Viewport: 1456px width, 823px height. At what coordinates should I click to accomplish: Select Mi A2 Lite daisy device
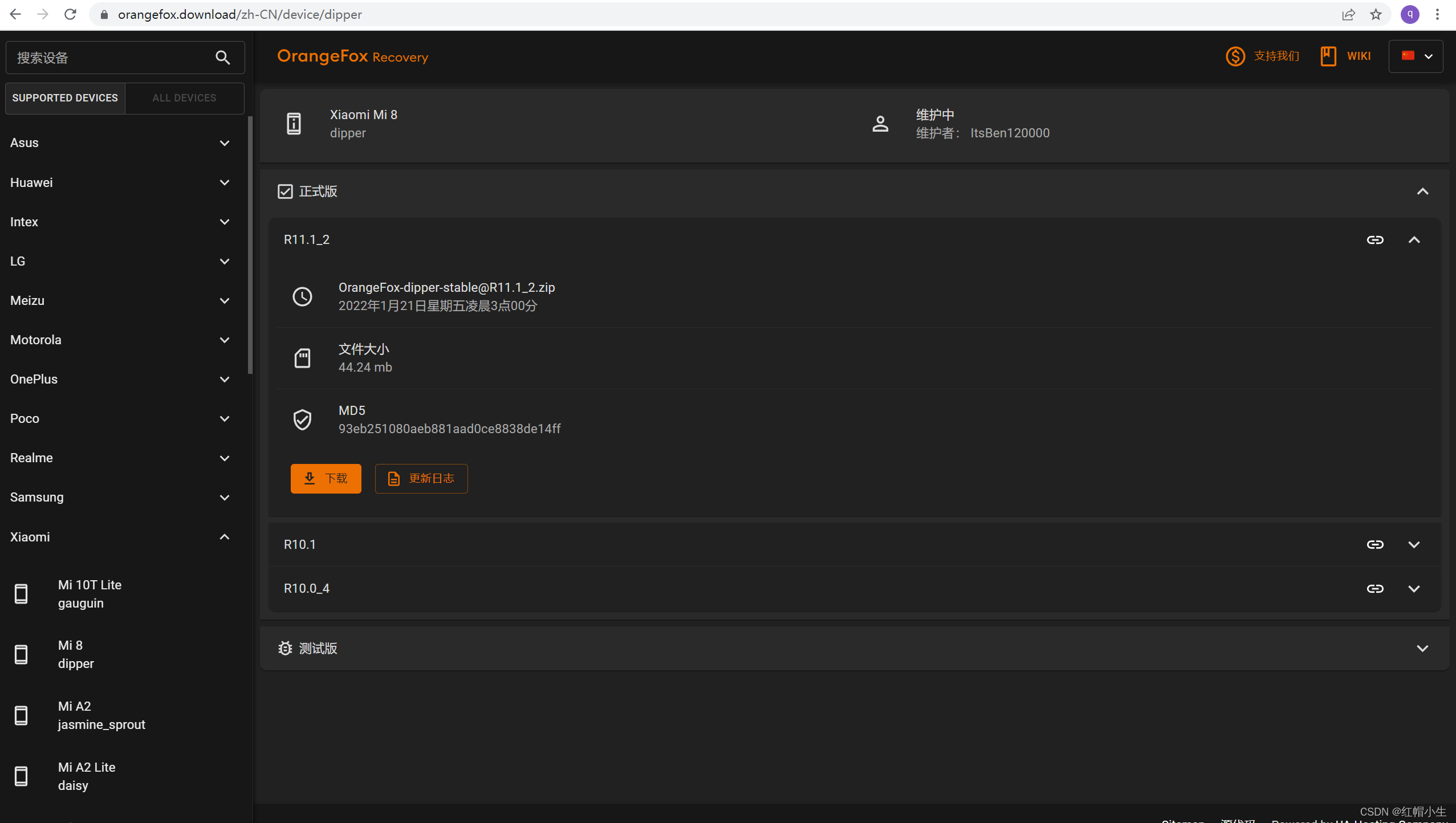click(87, 776)
